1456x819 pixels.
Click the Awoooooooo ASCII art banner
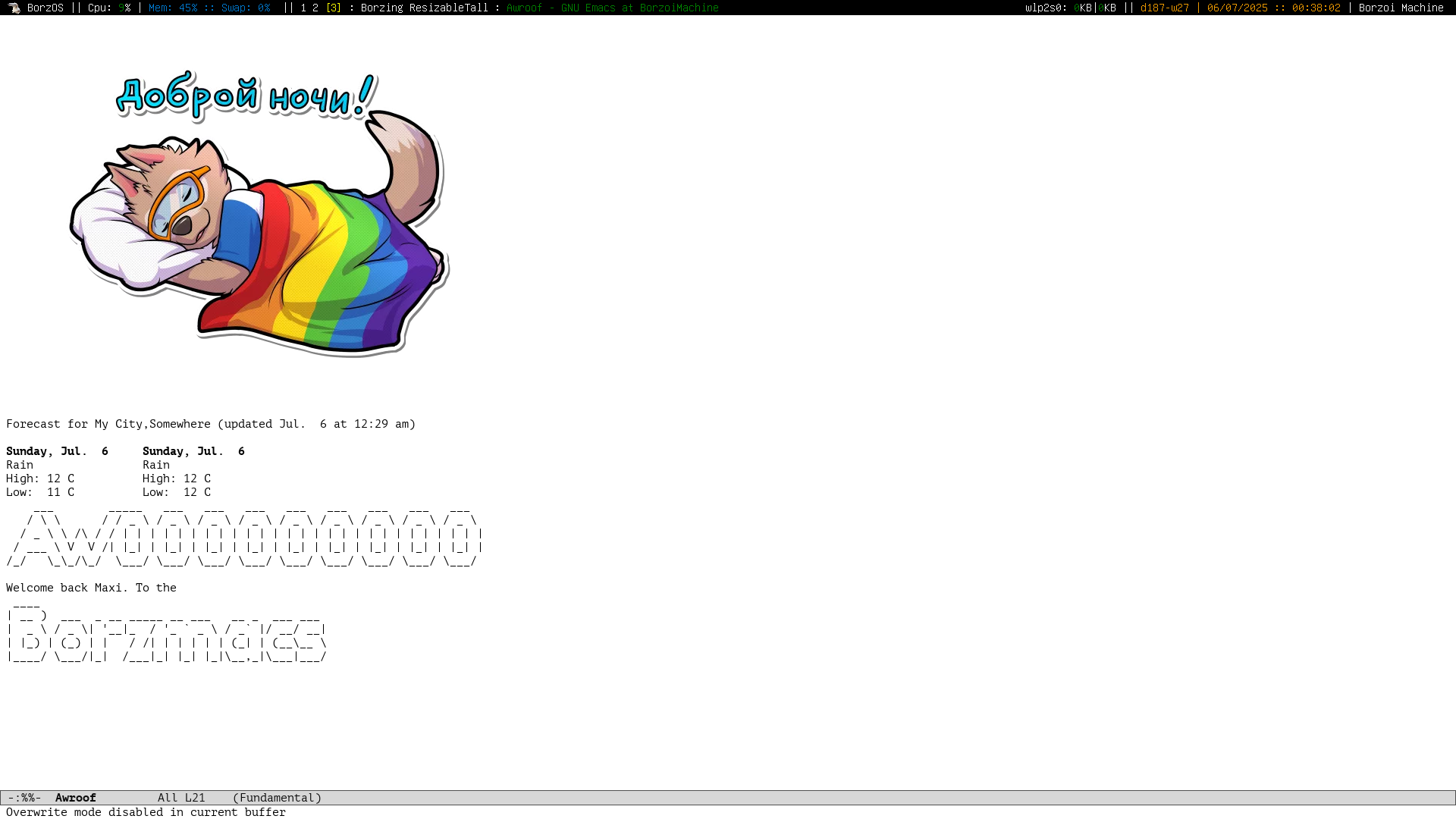(x=244, y=536)
